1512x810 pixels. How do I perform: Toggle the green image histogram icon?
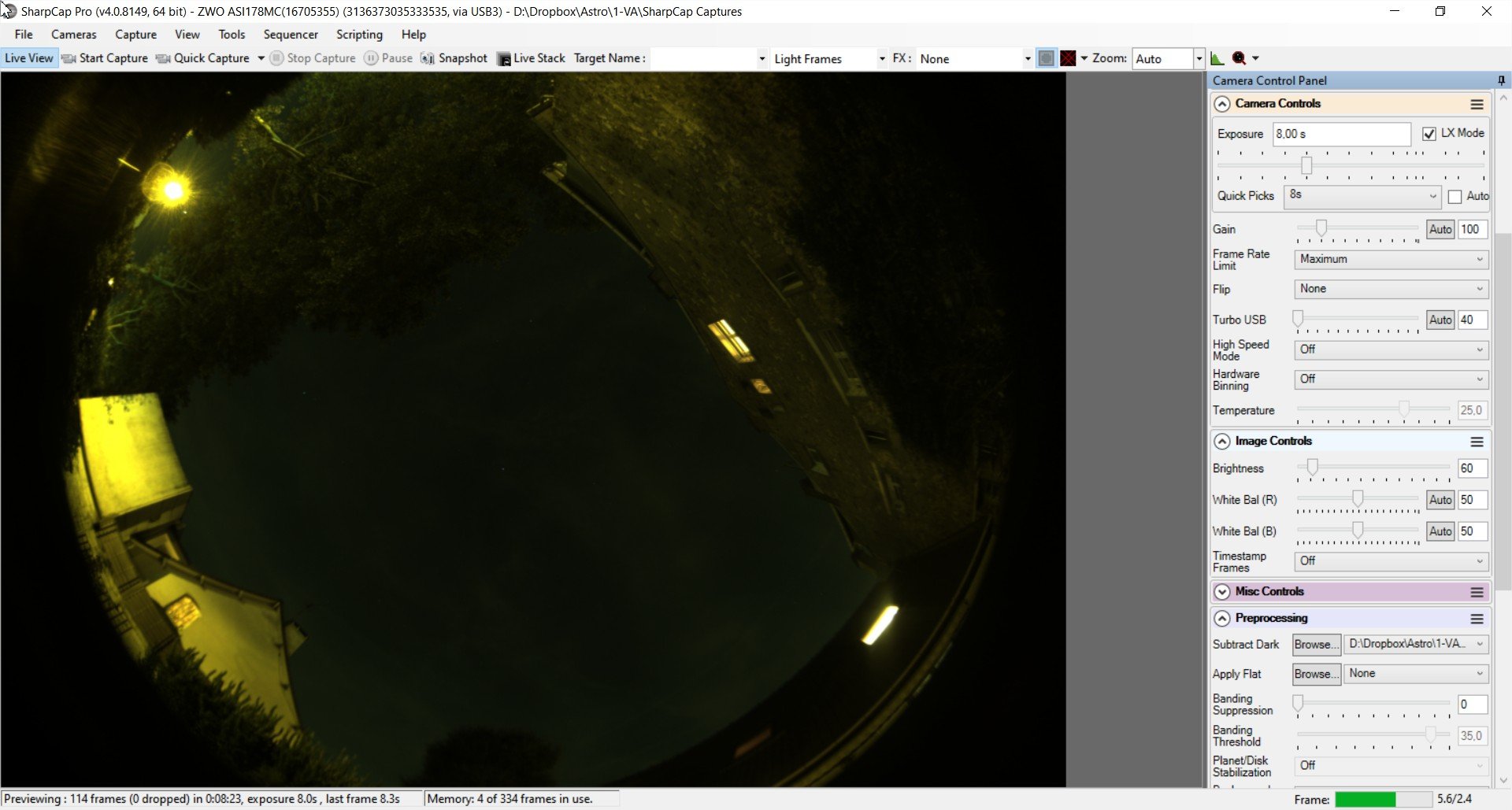point(1217,58)
